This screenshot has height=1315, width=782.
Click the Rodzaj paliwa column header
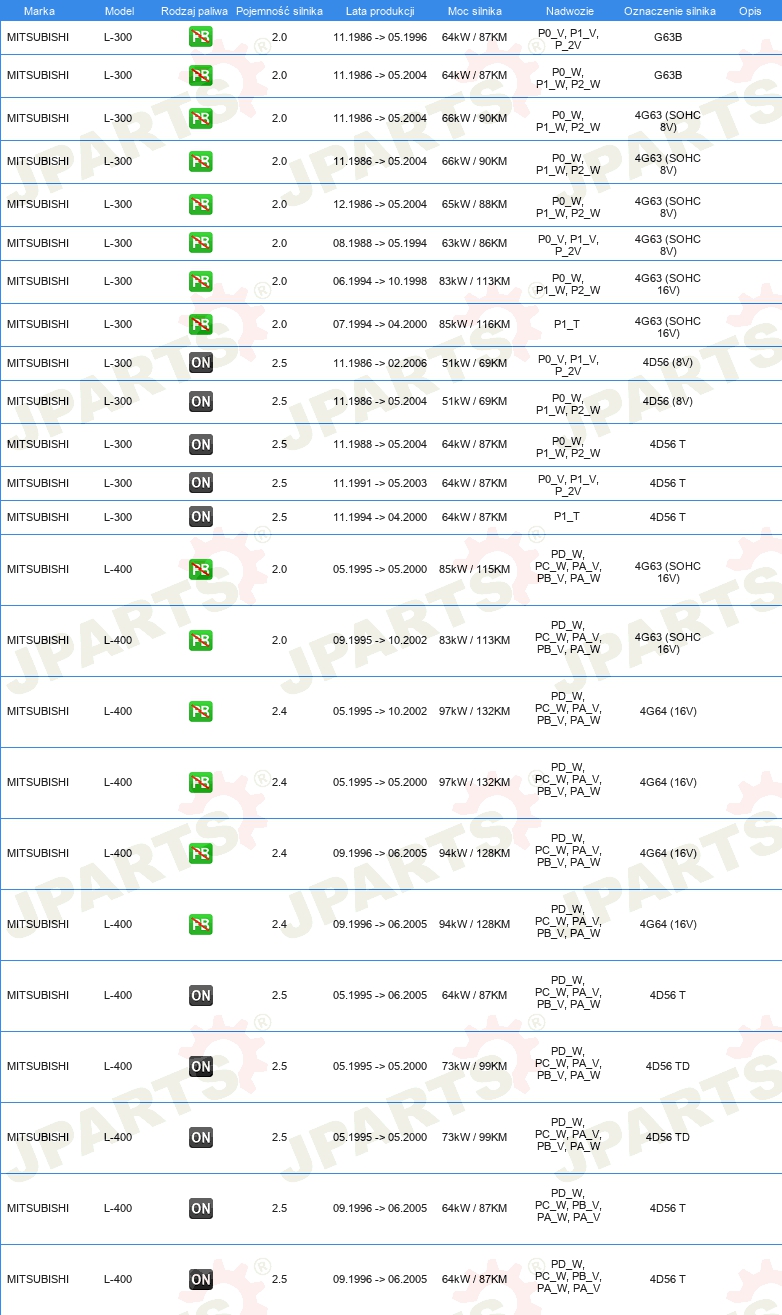pos(194,10)
